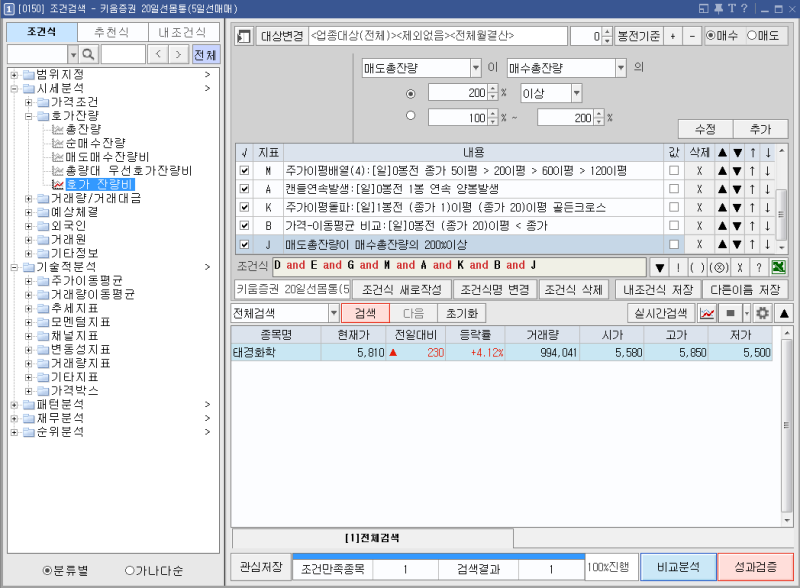Move condition K down one row (filled triangle)
The image size is (800, 588).
coord(737,208)
